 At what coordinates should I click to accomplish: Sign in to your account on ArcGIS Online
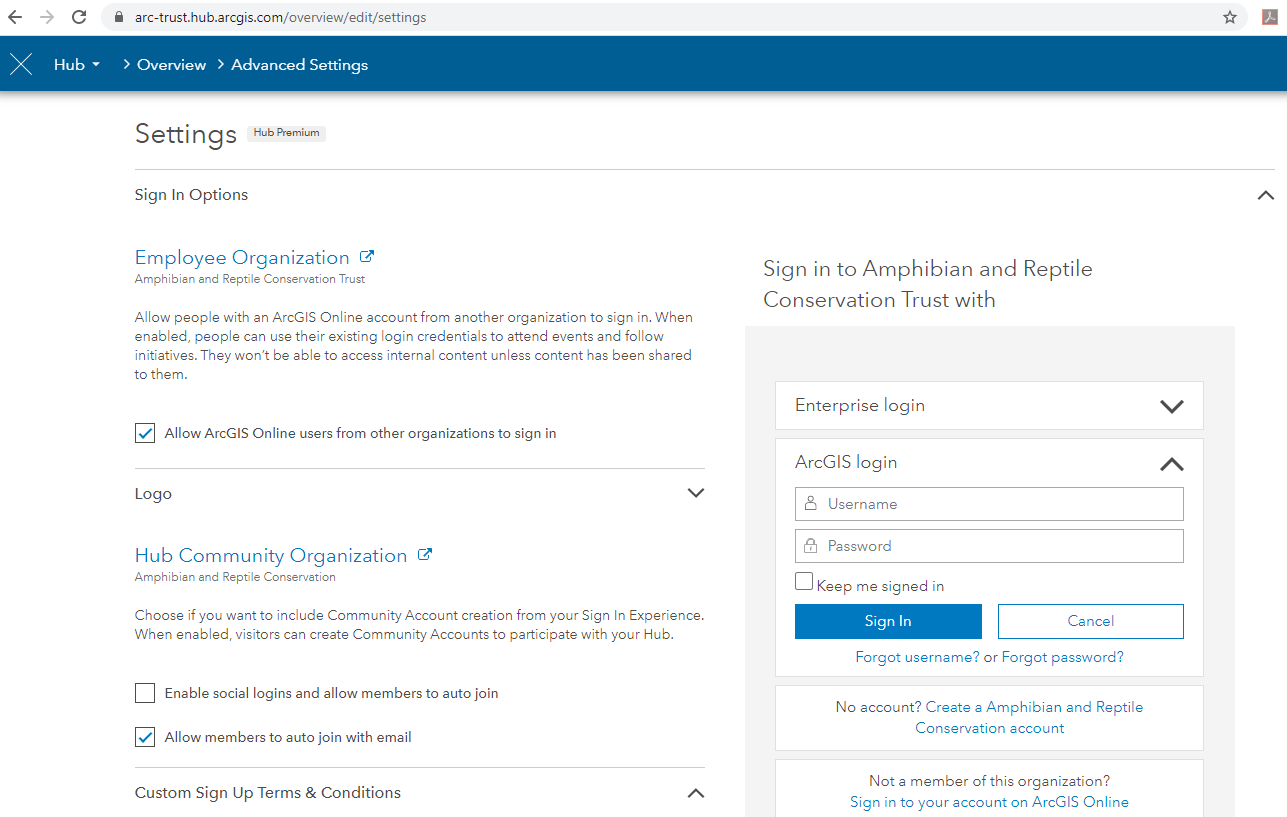[989, 802]
